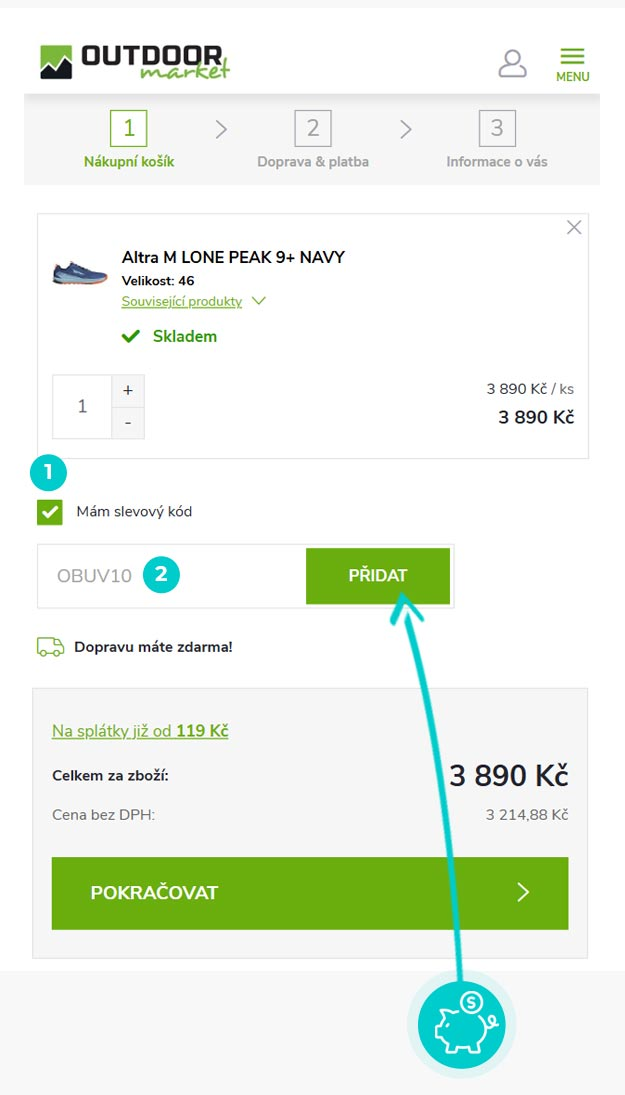The image size is (625, 1095).
Task: Click the PŘIDAT button
Action: pos(378,575)
